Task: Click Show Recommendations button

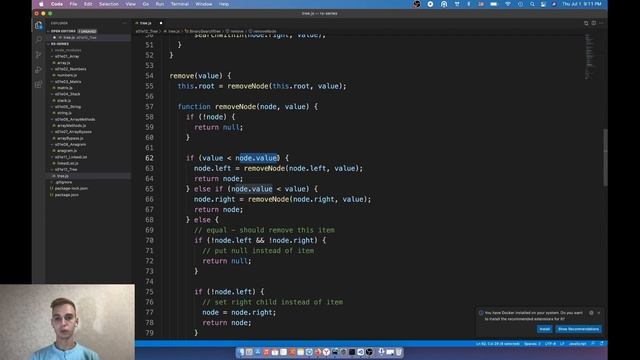Action: [x=578, y=329]
